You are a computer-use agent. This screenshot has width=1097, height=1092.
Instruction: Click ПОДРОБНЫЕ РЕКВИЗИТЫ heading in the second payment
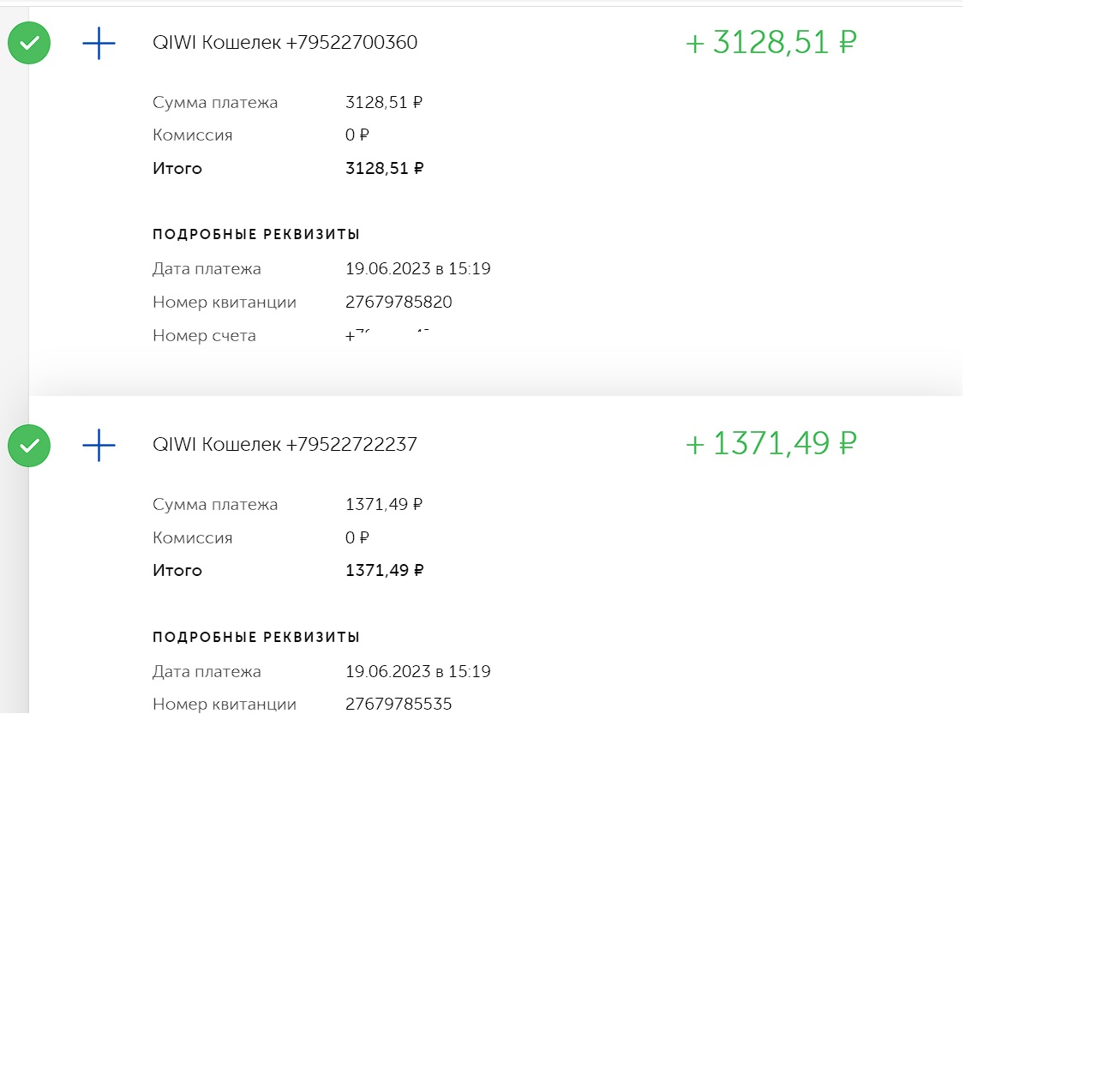pyautogui.click(x=255, y=638)
